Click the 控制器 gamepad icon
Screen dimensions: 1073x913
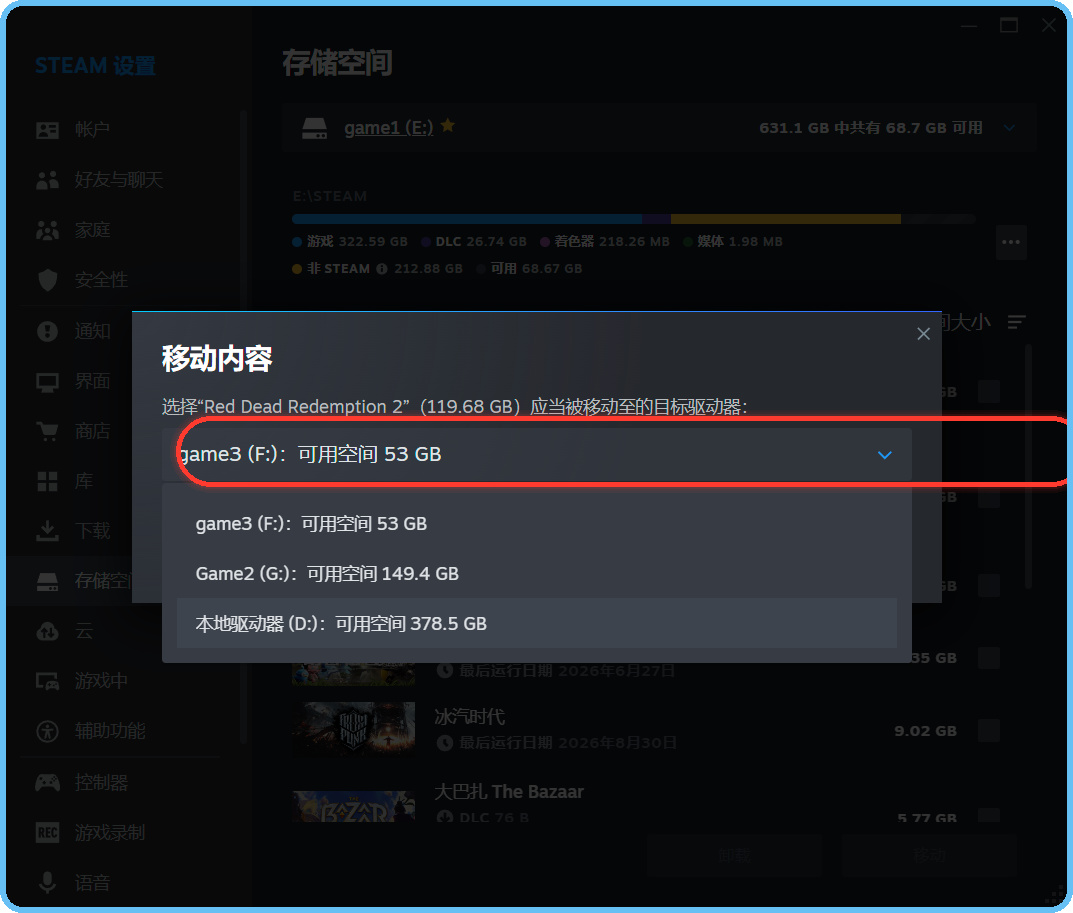47,782
